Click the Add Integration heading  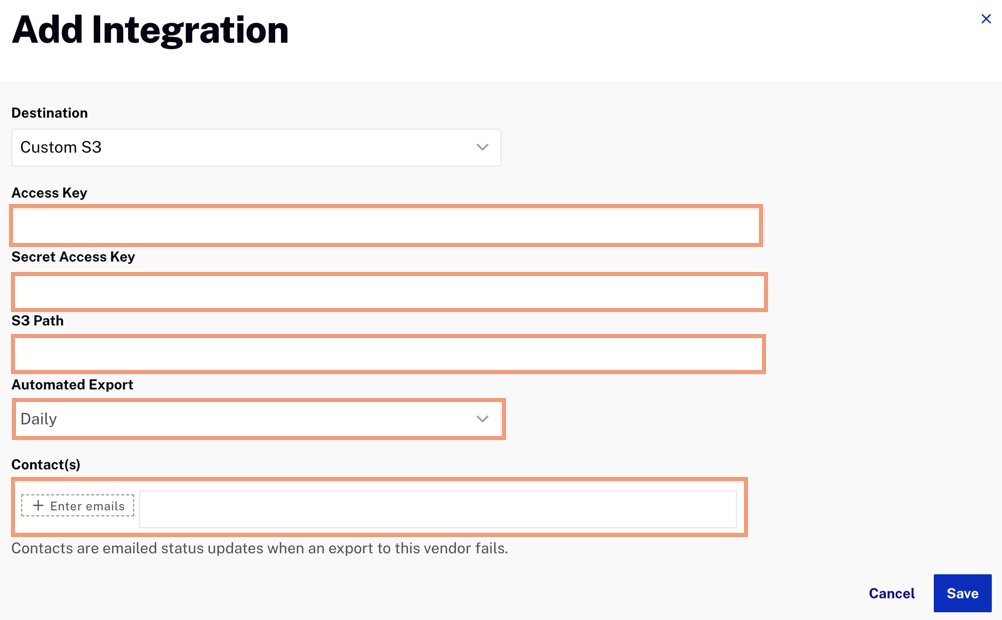click(x=150, y=30)
